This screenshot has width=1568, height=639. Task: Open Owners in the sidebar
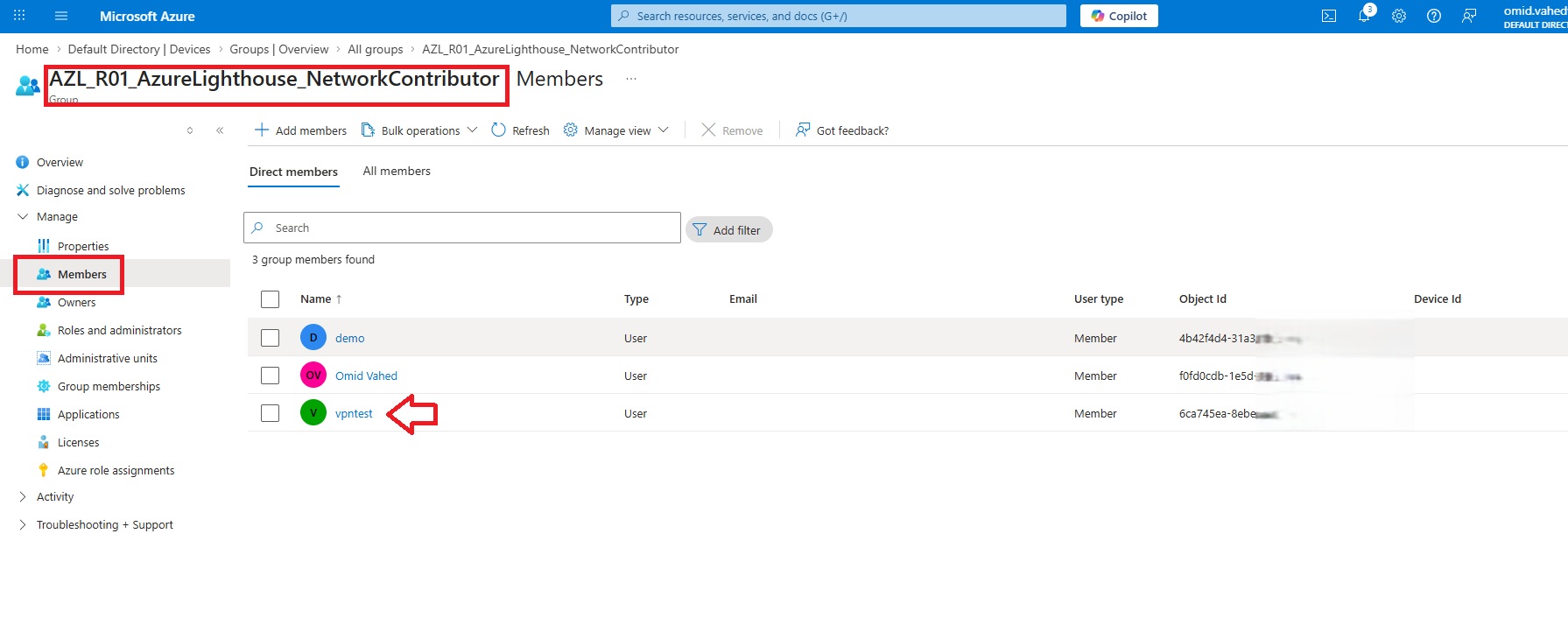[76, 302]
